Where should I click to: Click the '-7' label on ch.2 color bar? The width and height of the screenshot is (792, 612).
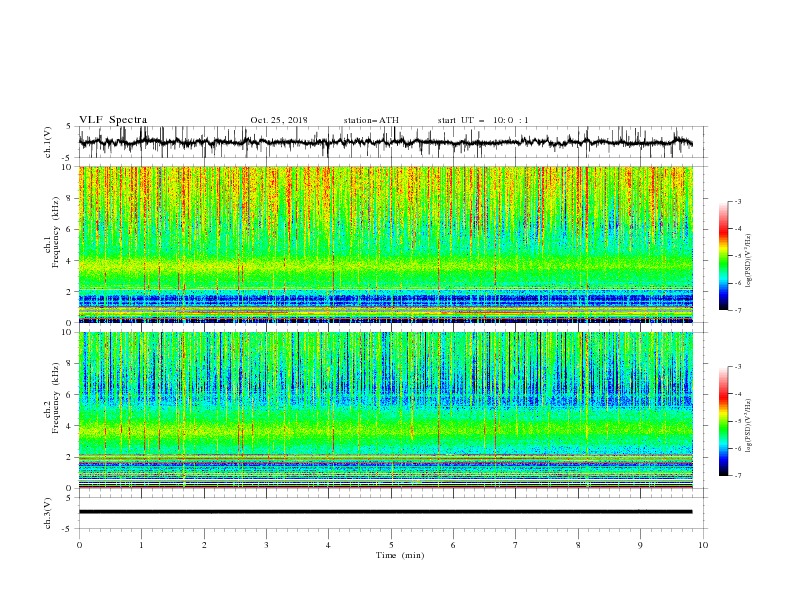click(737, 475)
